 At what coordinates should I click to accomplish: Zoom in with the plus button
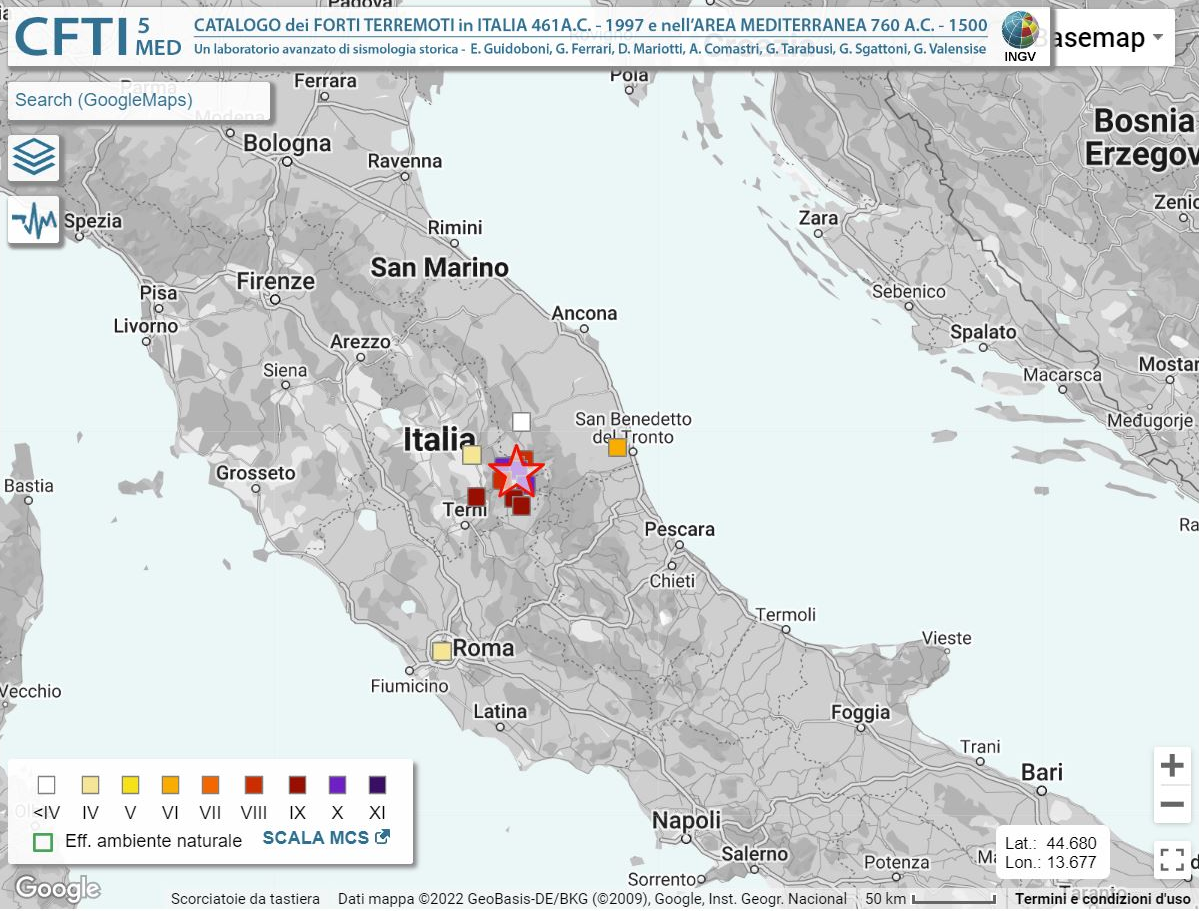(x=1172, y=767)
